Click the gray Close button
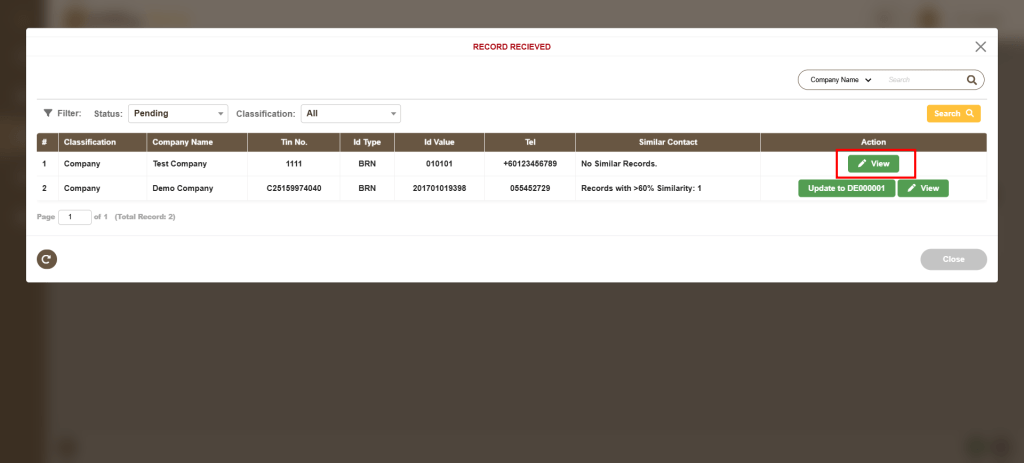This screenshot has width=1024, height=463. point(953,259)
